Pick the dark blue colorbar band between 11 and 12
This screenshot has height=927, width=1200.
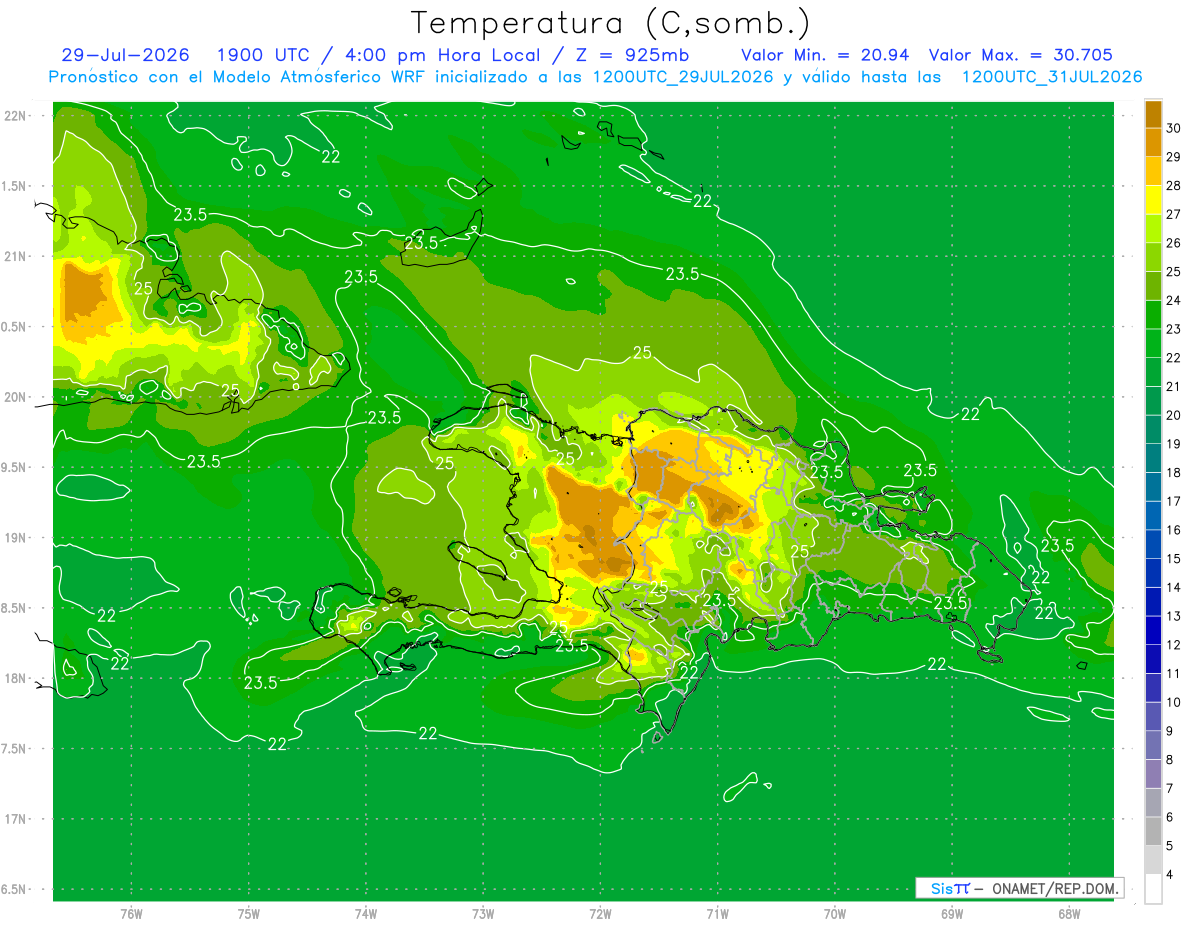pos(1153,660)
